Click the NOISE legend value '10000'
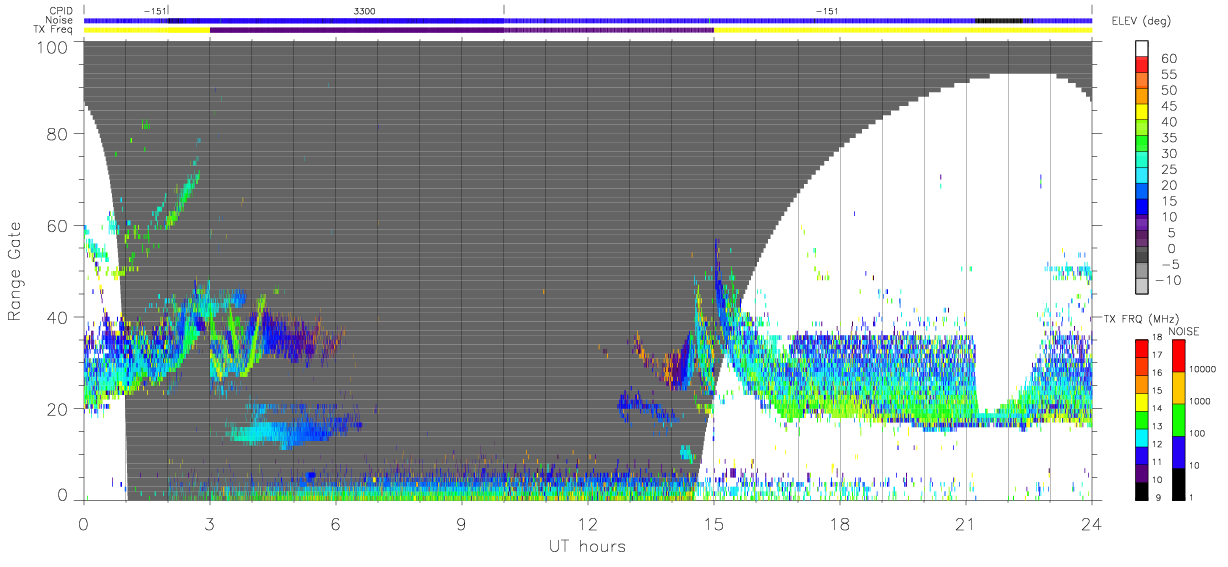Screen dimensions: 1228x567 pos(1201,369)
